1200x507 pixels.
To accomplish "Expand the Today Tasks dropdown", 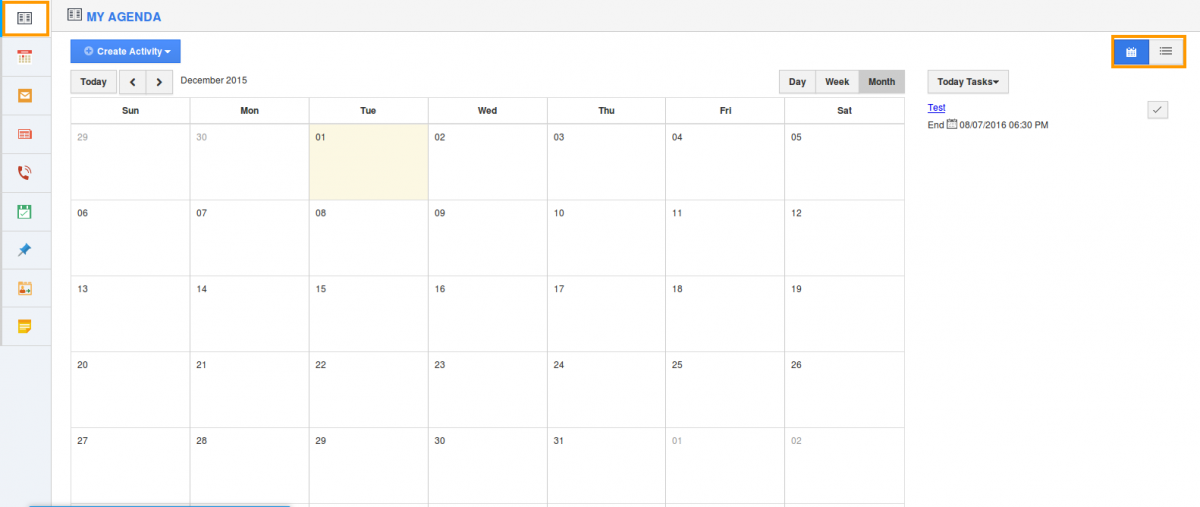I will [968, 82].
